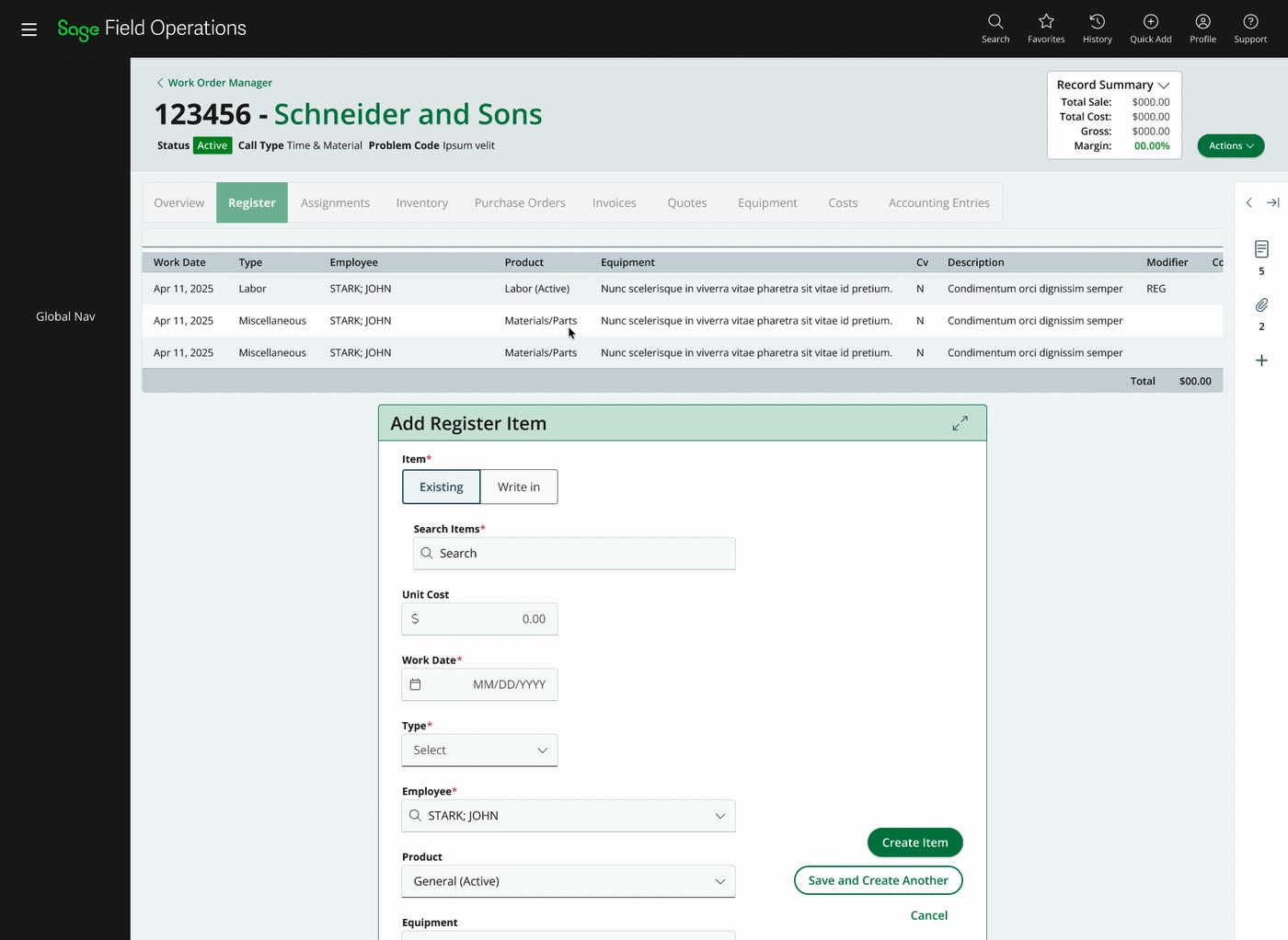This screenshot has height=940, width=1288.
Task: Click Save and Create Another
Action: [879, 880]
